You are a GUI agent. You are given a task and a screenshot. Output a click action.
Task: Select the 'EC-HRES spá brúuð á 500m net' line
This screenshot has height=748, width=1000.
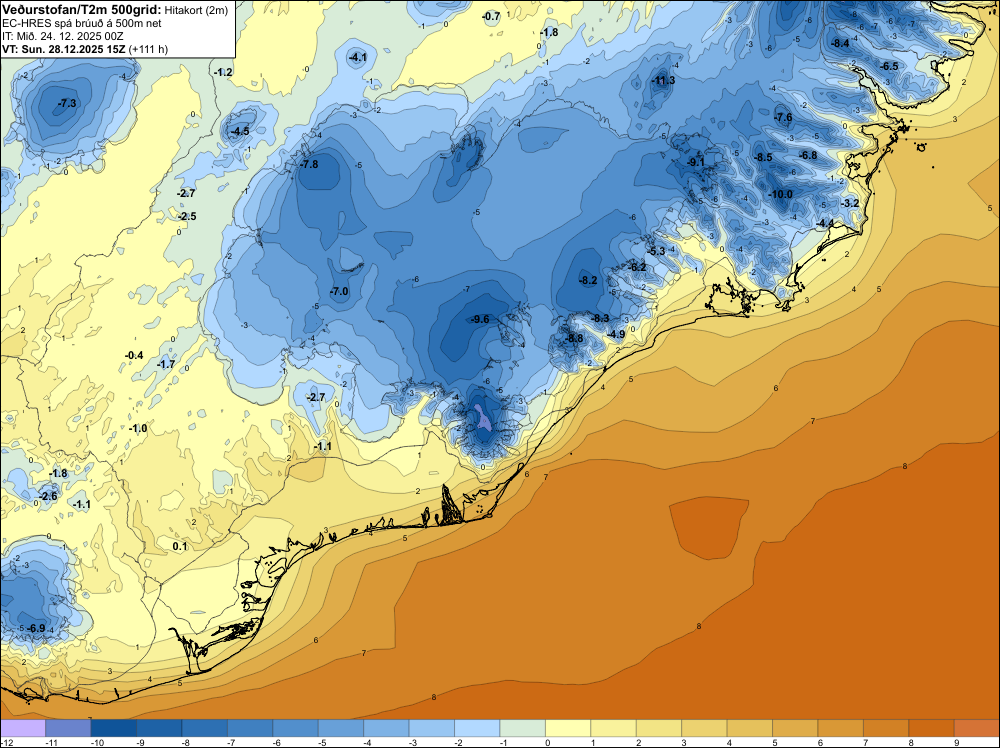(x=82, y=24)
